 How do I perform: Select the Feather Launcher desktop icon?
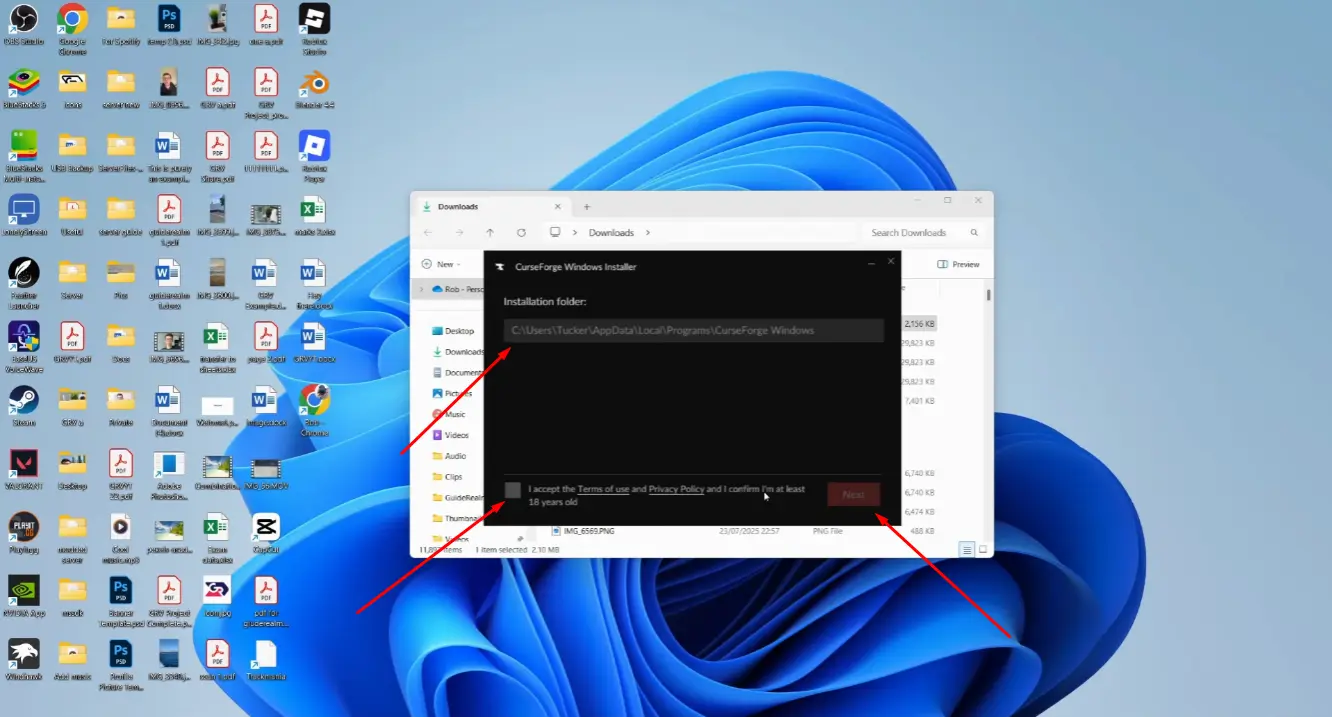pos(23,284)
